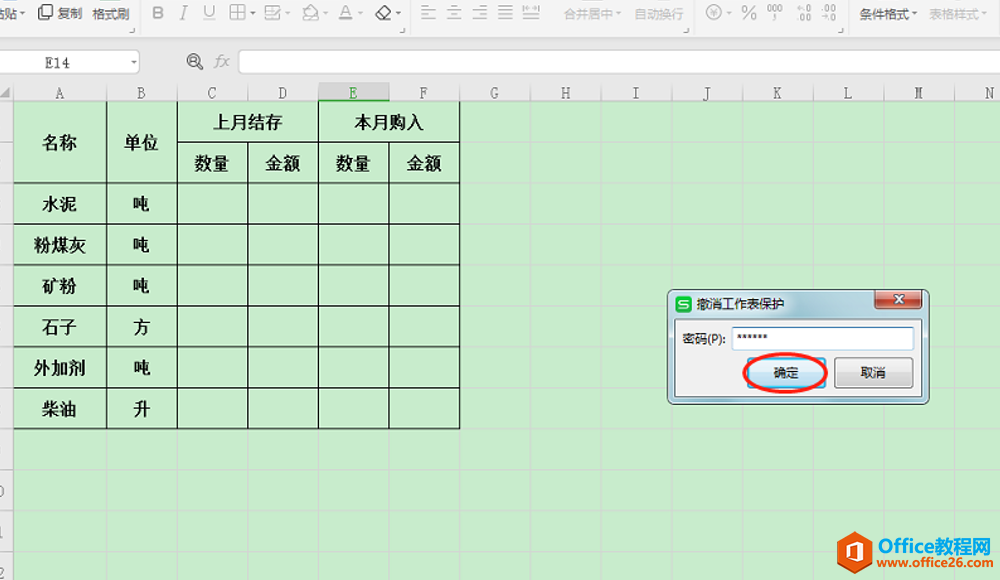Viewport: 1000px width, 580px height.
Task: Open the eraser clear dropdown arrow
Action: tap(399, 13)
